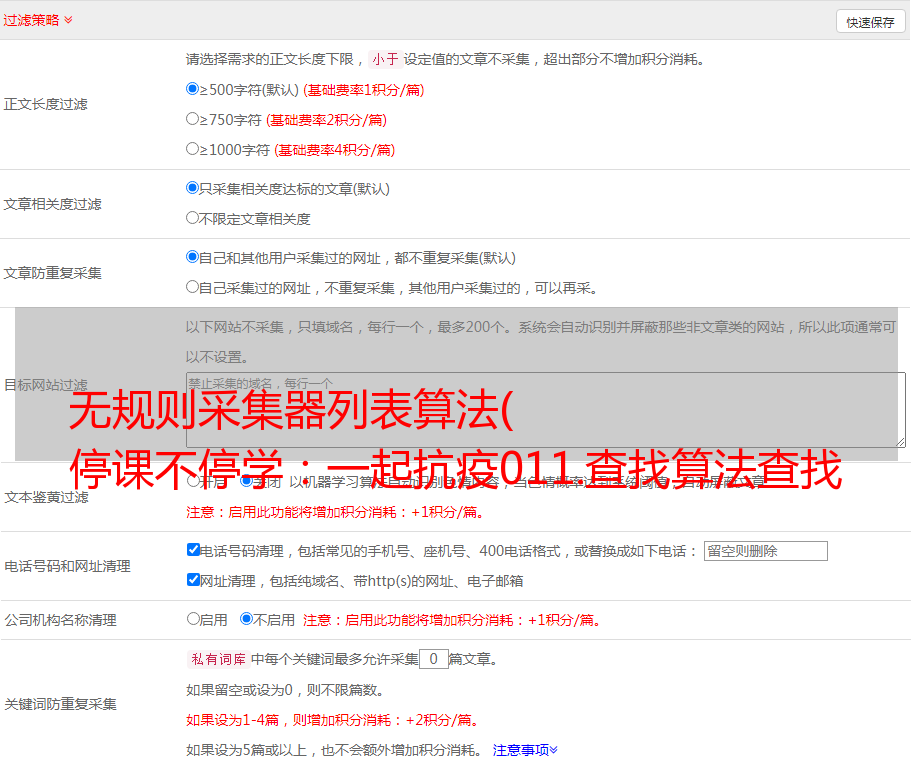Choose 只采集相关度达标的文章 radio option
Screen dimensions: 912x768
pos(193,188)
